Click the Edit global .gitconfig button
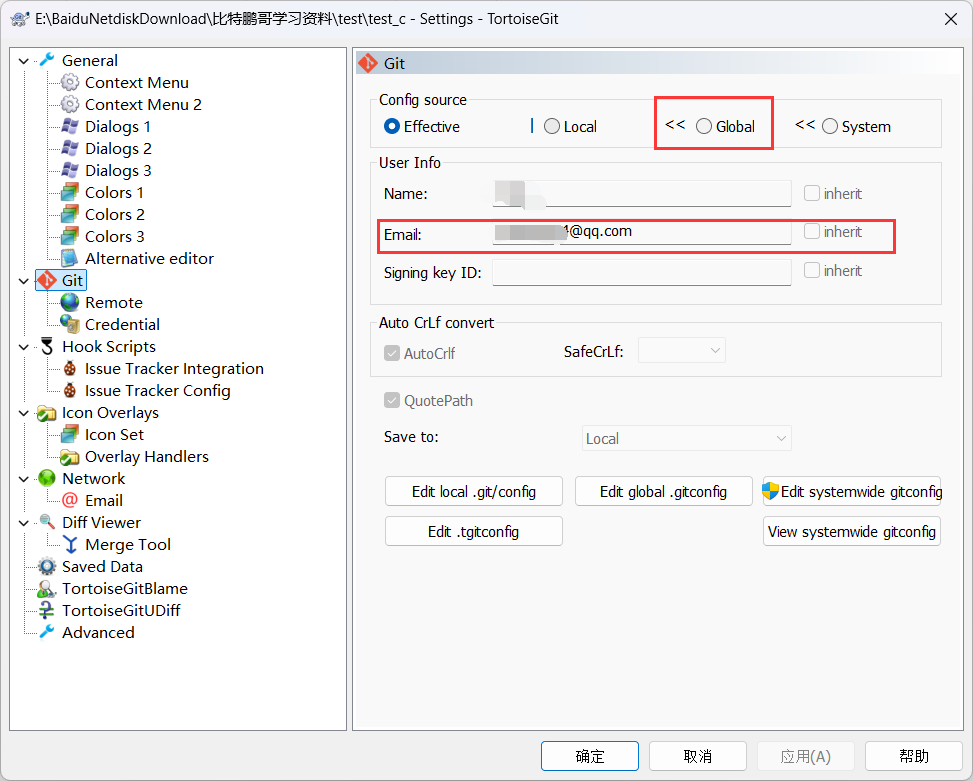Viewport: 973px width, 781px height. 663,491
